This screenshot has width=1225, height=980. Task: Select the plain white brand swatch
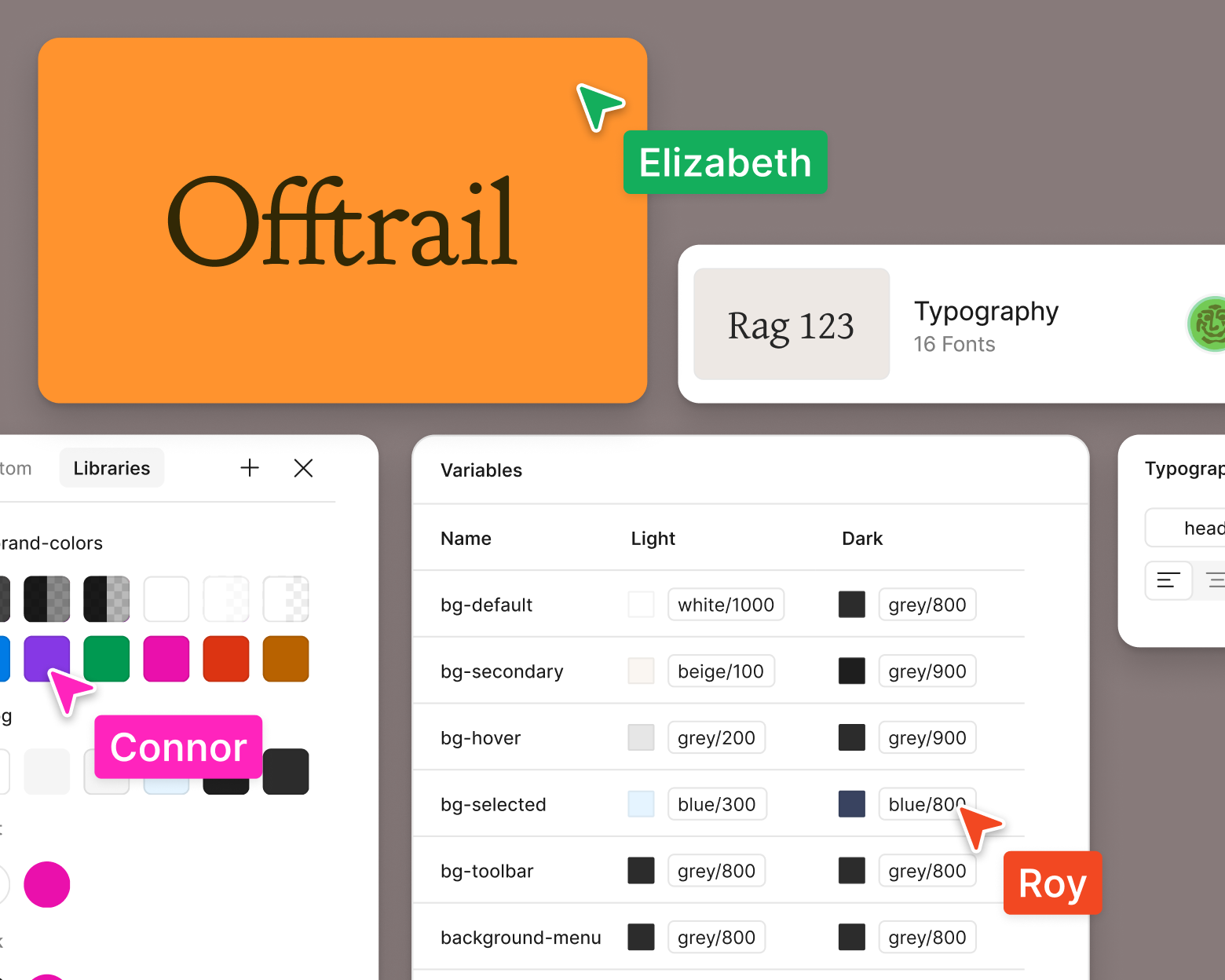tap(166, 599)
